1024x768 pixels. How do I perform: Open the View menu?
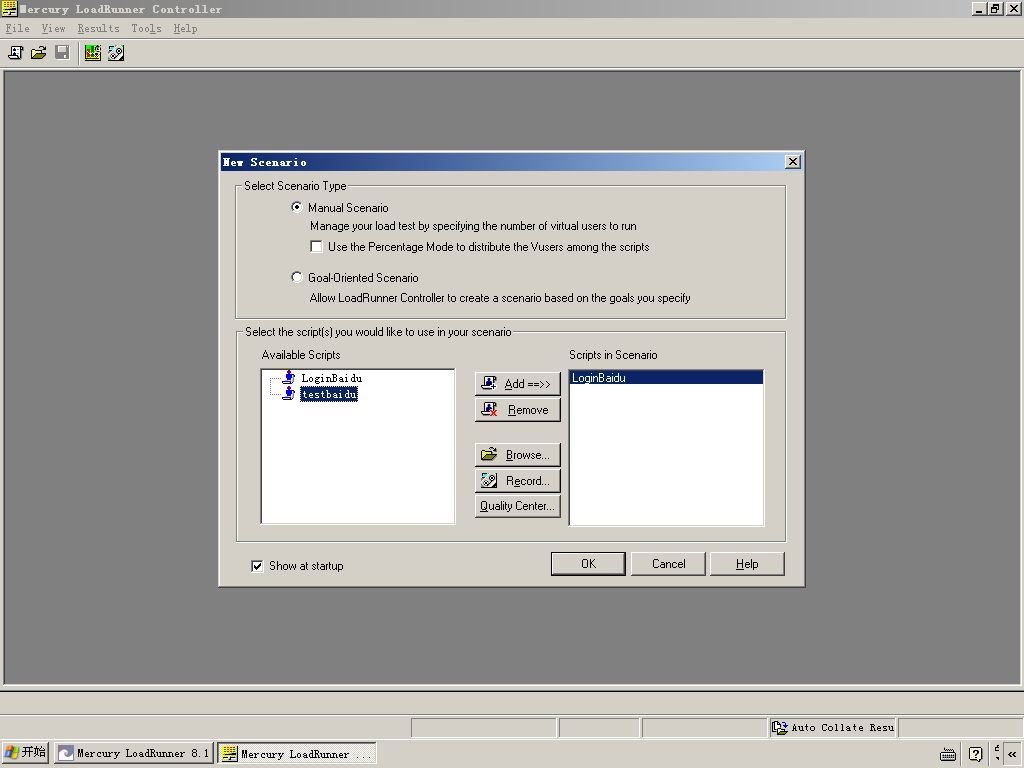click(54, 28)
